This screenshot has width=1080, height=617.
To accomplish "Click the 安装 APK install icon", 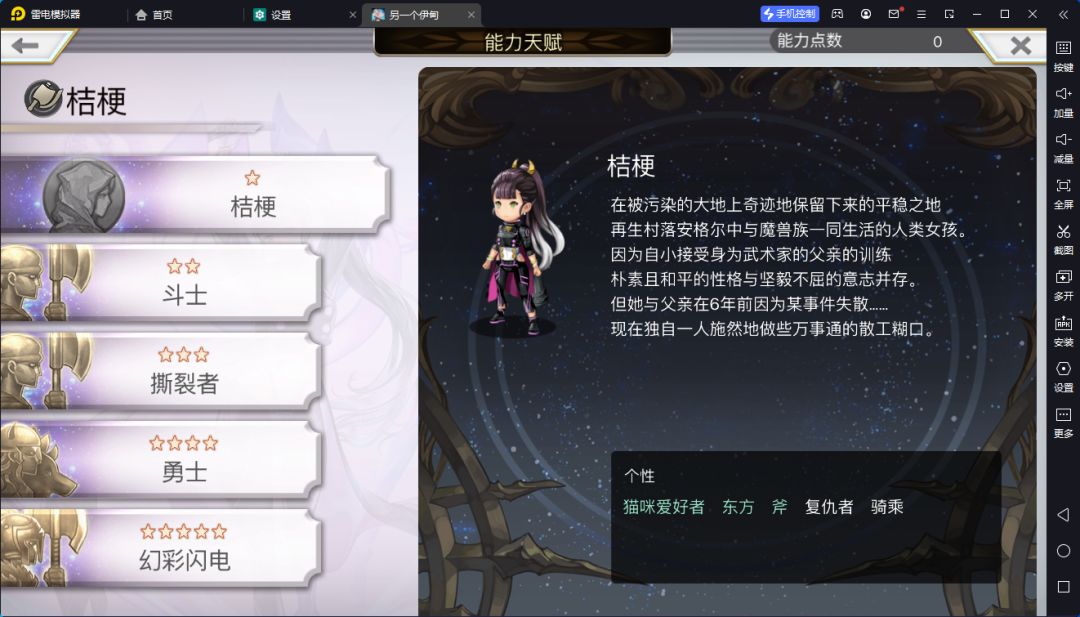I will pos(1063,331).
